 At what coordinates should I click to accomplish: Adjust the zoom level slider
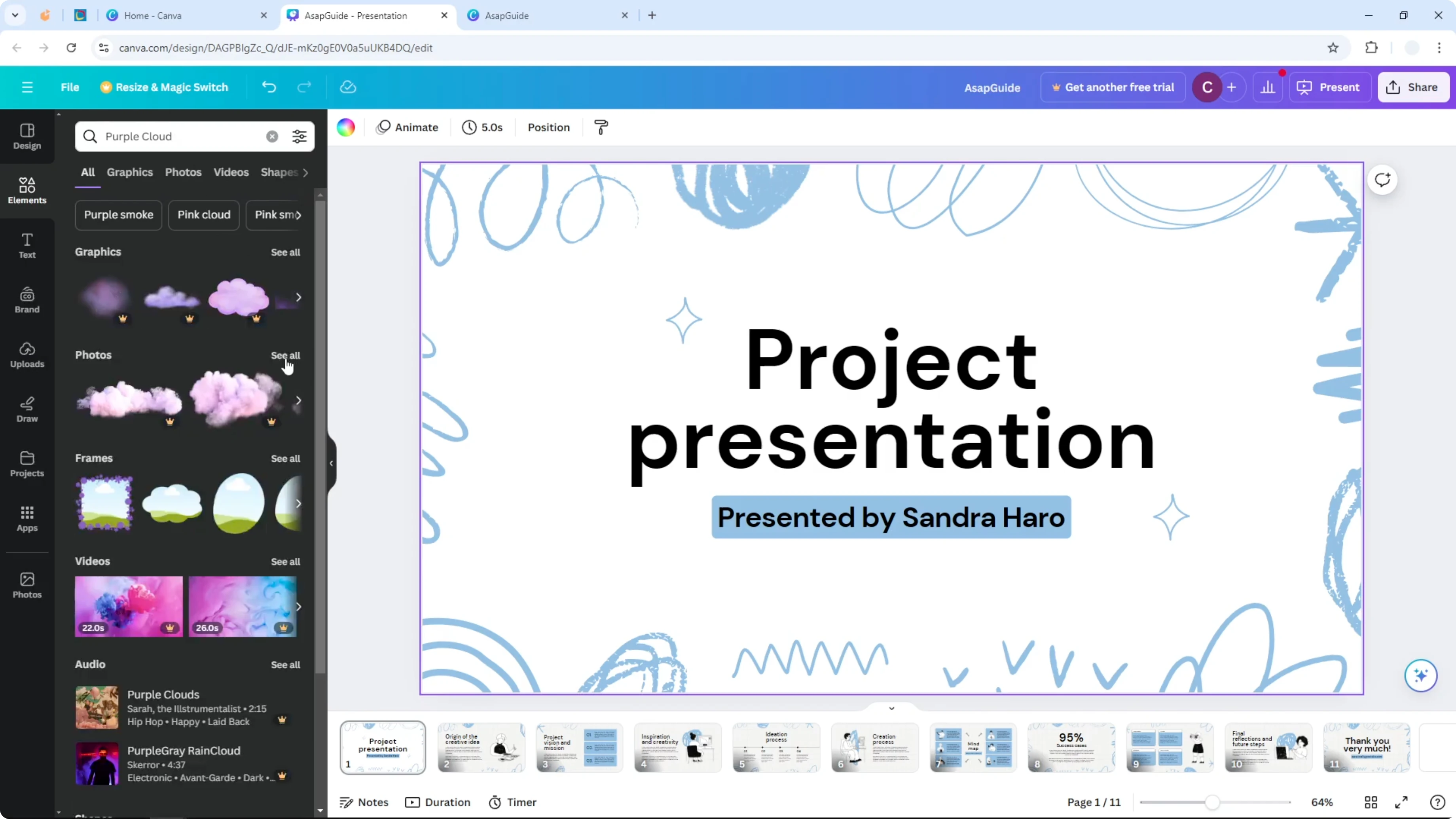tap(1212, 802)
